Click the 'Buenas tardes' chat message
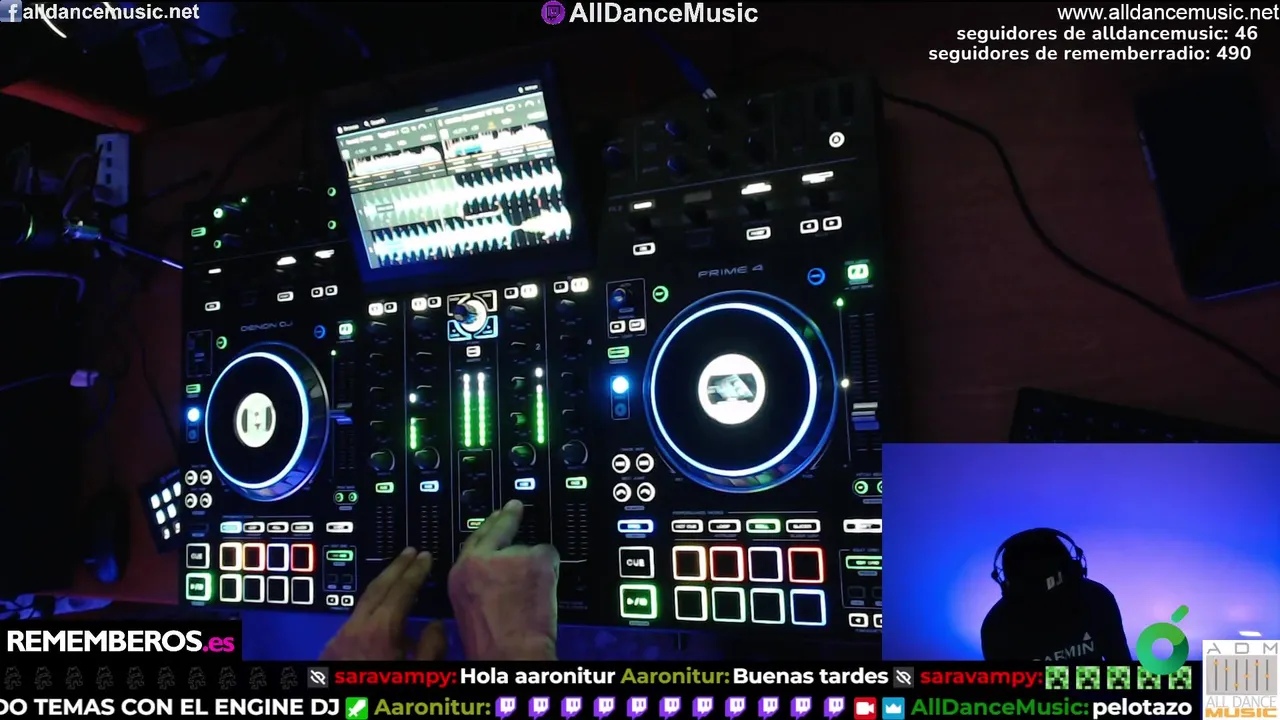 pyautogui.click(x=810, y=677)
